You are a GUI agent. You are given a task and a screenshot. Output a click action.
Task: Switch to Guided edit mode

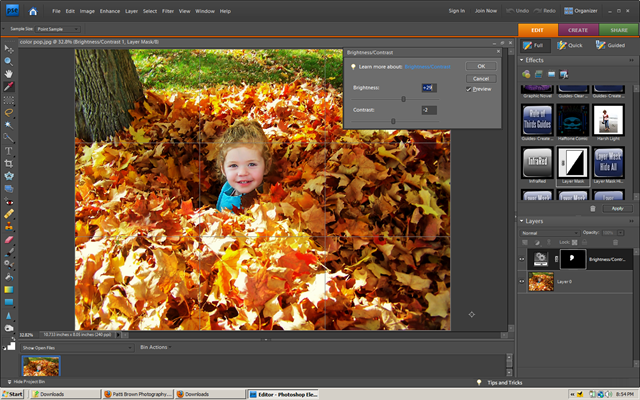(611, 45)
